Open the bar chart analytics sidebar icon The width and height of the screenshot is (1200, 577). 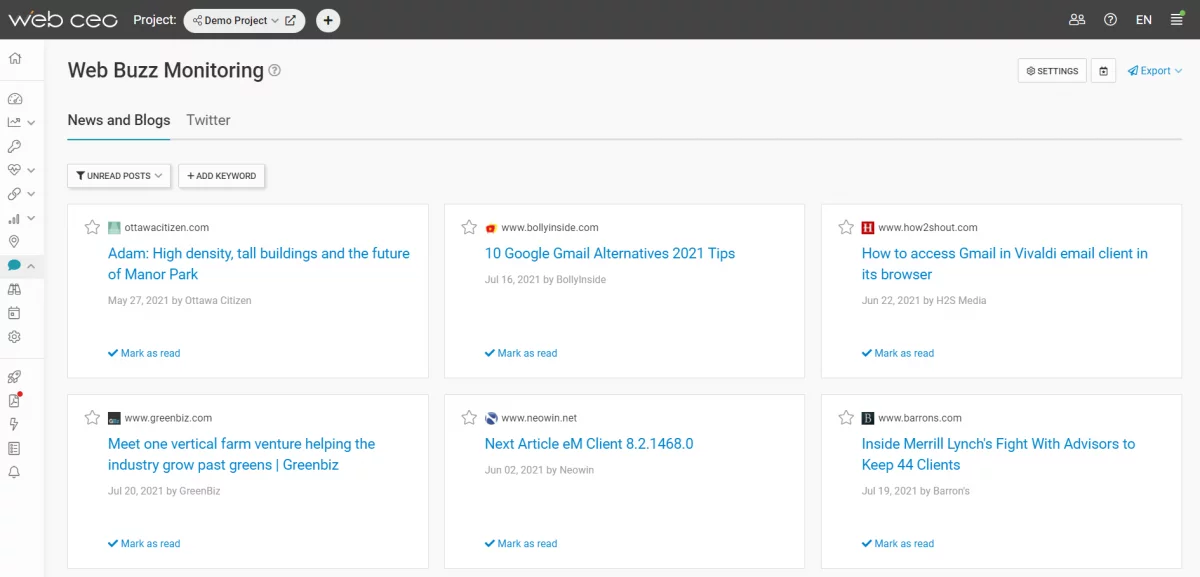14,218
